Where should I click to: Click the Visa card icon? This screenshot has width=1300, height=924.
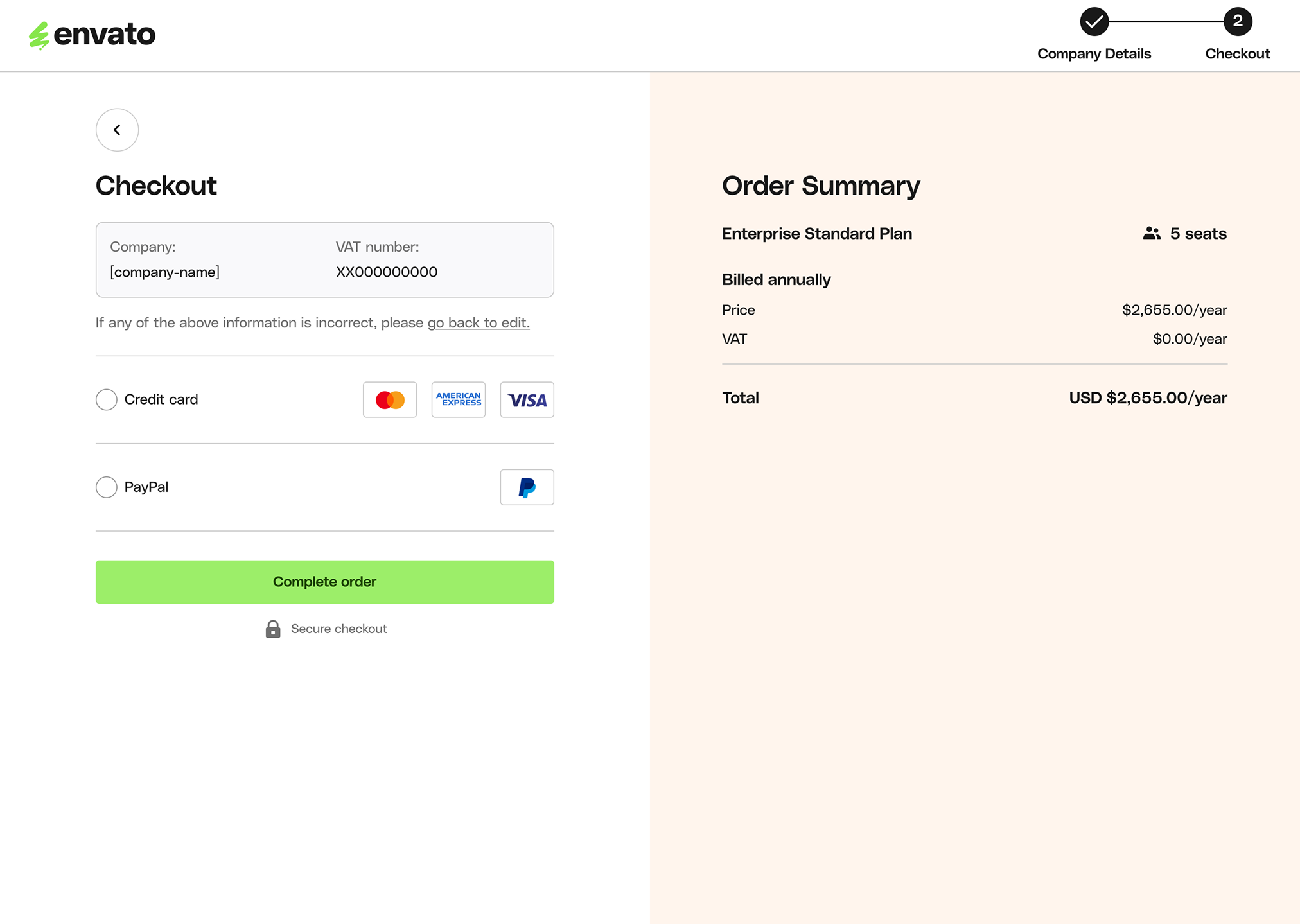tap(527, 400)
